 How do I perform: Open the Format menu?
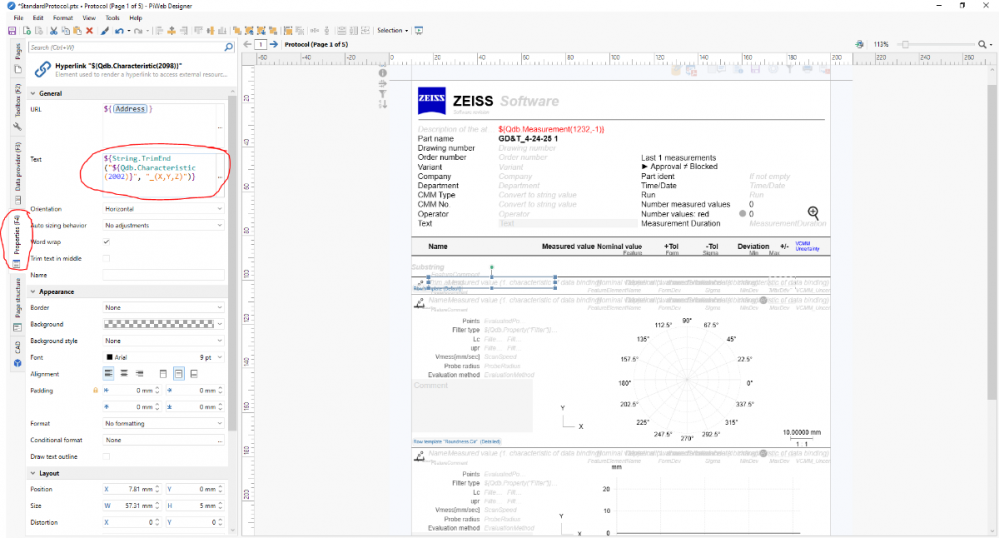[62, 18]
